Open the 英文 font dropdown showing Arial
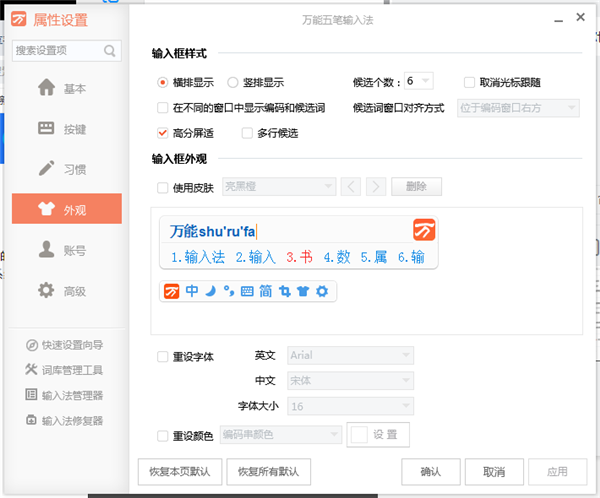 pos(351,355)
